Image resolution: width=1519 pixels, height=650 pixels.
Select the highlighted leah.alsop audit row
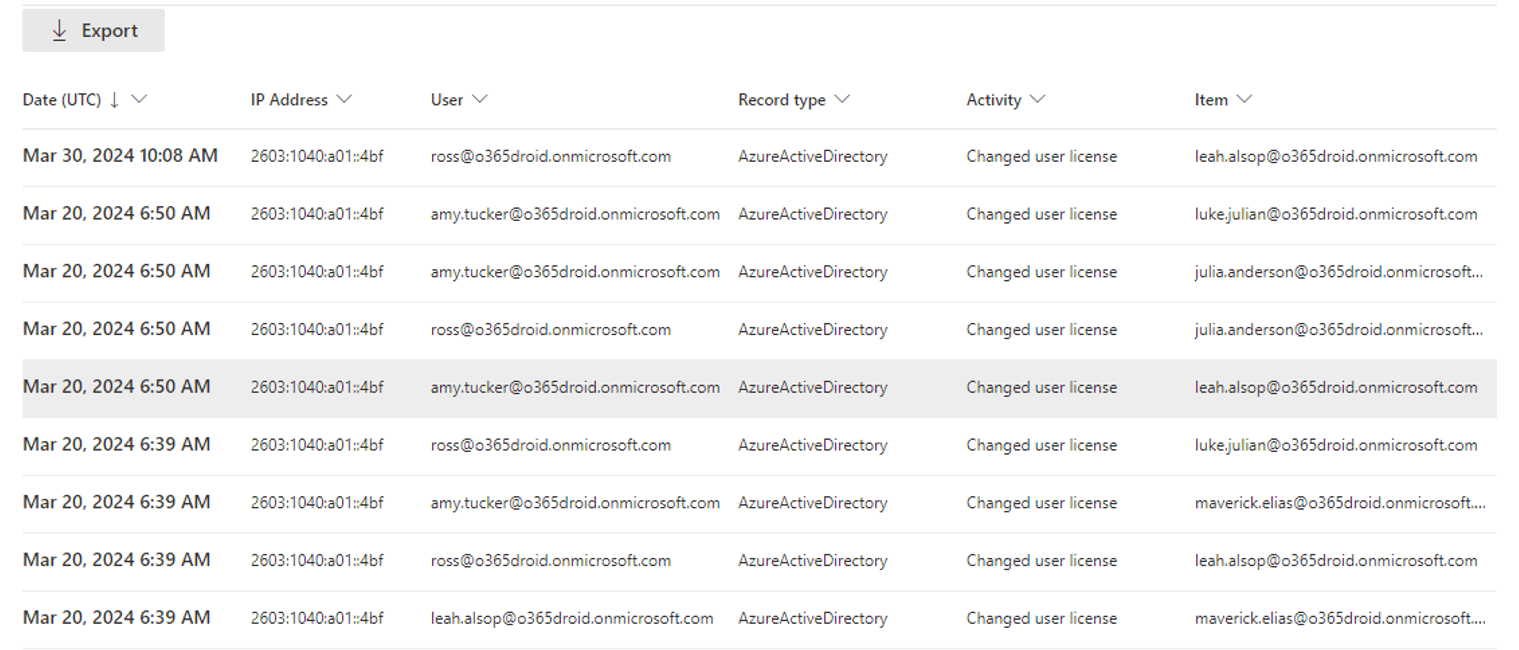click(x=700, y=387)
